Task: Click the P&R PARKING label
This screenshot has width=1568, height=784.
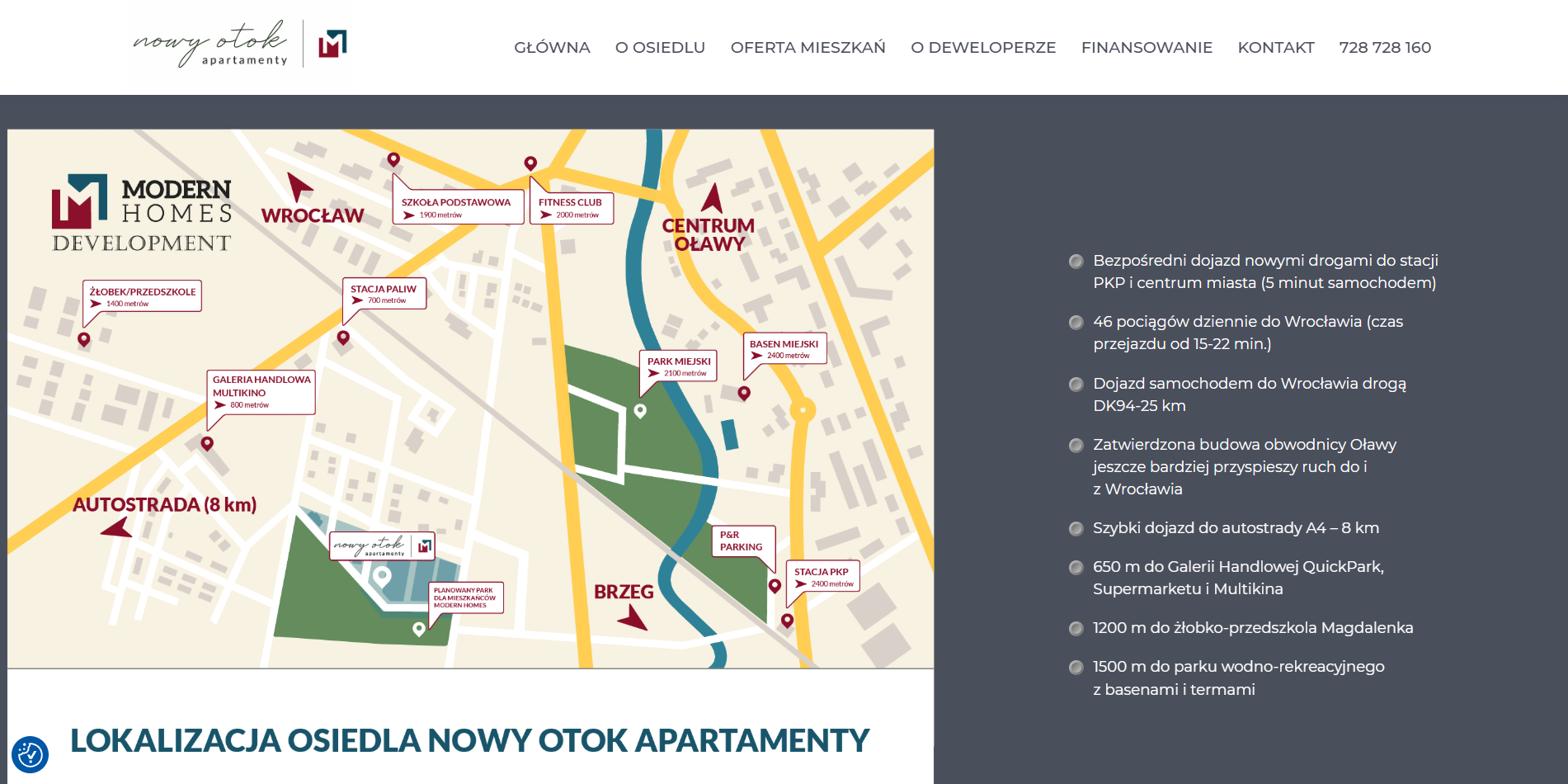Action: point(742,541)
